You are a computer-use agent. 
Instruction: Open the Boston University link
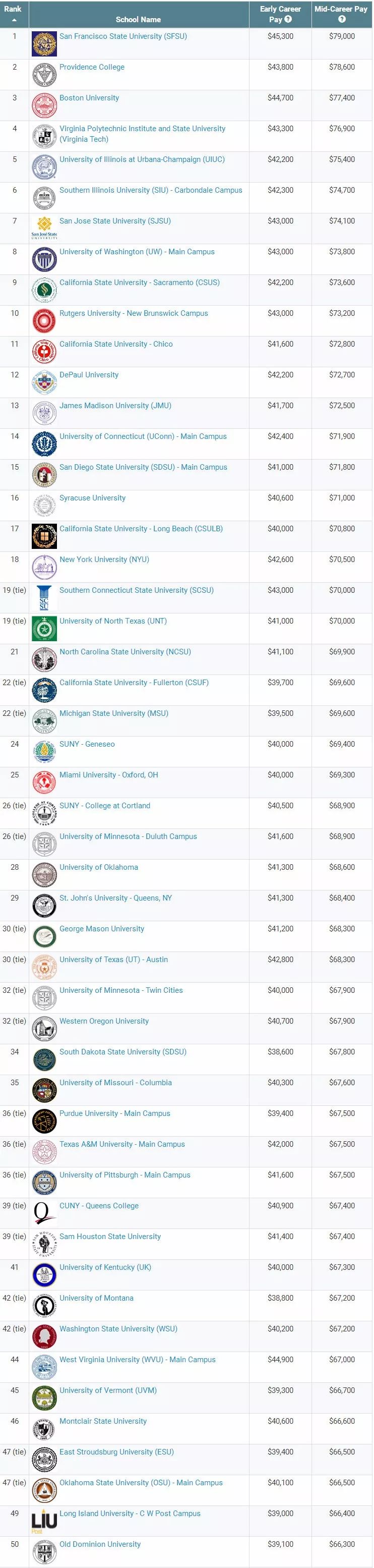pyautogui.click(x=89, y=98)
